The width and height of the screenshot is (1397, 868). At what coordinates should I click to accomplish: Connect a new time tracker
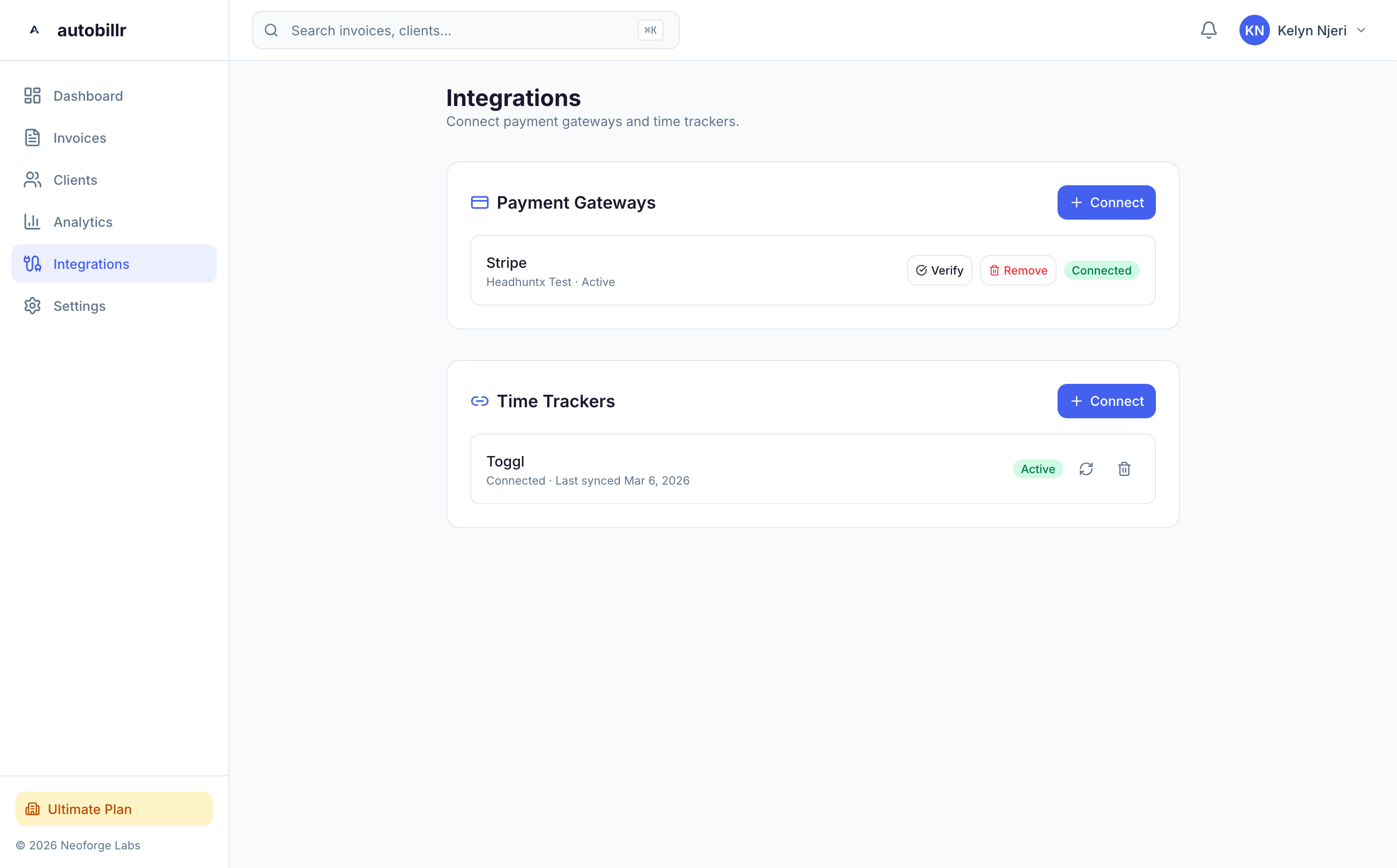pyautogui.click(x=1105, y=401)
